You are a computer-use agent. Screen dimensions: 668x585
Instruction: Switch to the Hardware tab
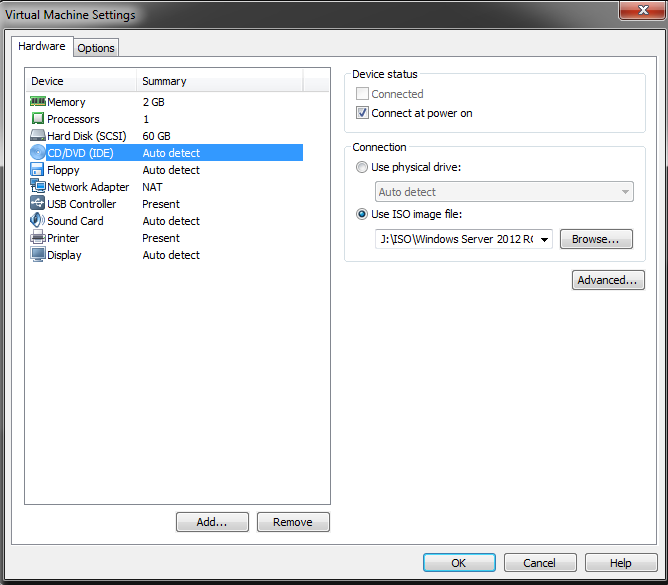coord(42,46)
